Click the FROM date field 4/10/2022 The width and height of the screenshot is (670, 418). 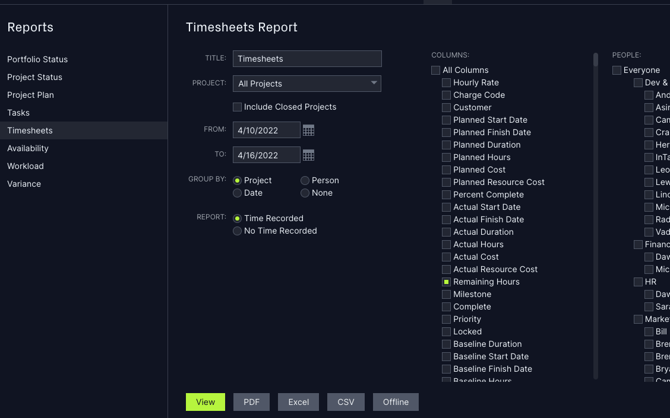pos(267,130)
